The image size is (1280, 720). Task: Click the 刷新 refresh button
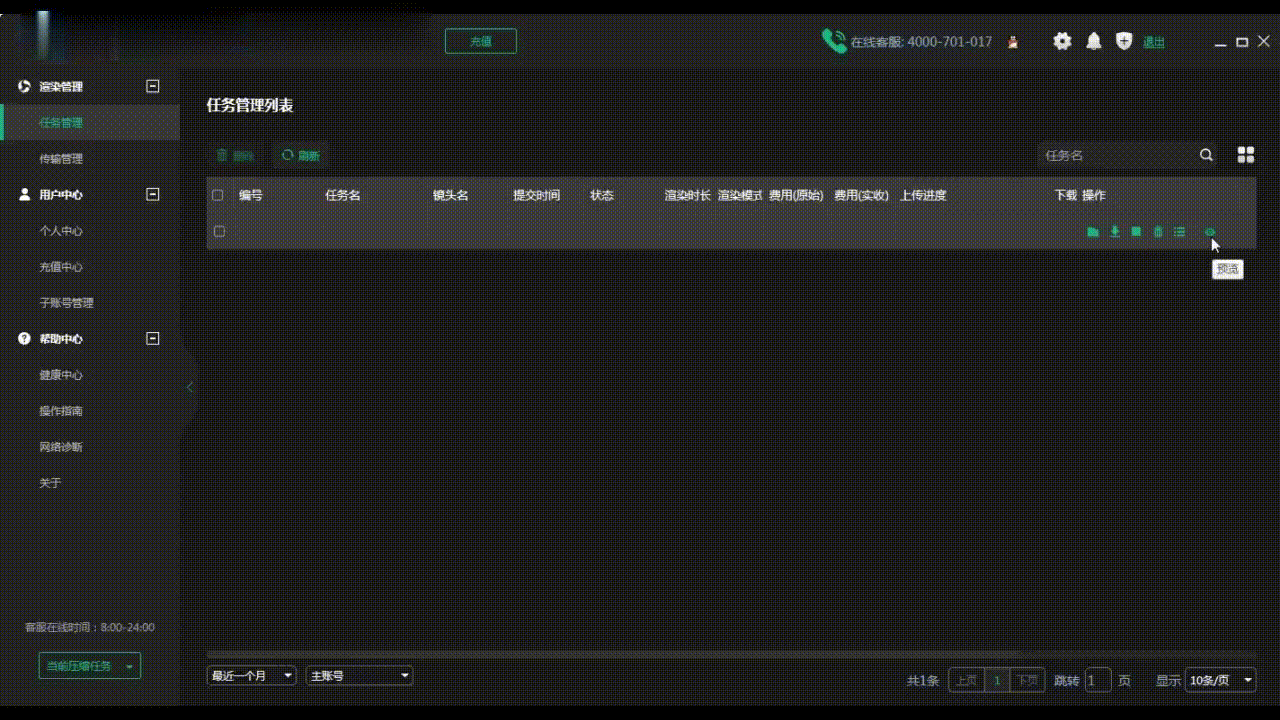pos(301,156)
